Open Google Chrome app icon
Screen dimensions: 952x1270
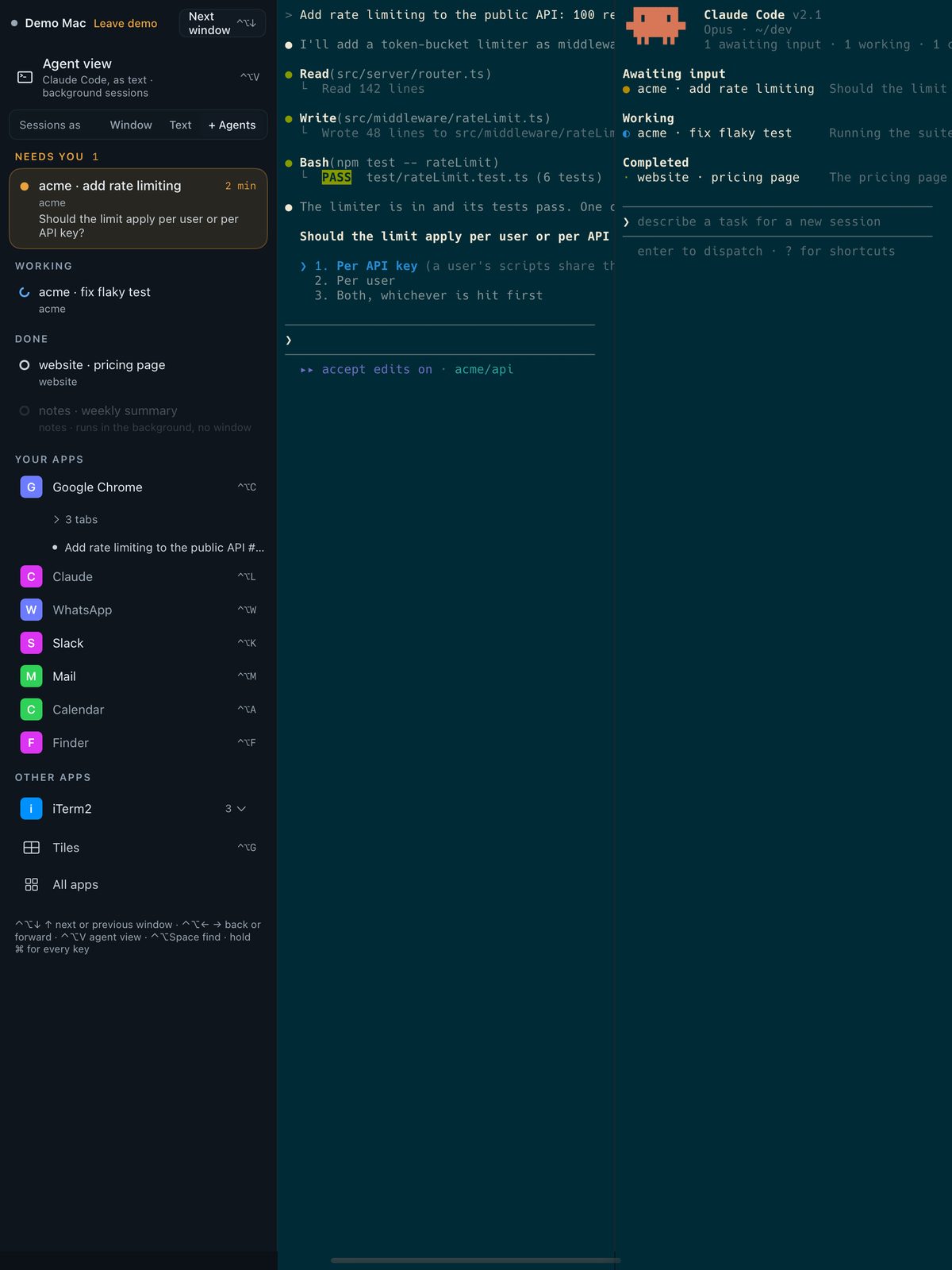(x=31, y=487)
